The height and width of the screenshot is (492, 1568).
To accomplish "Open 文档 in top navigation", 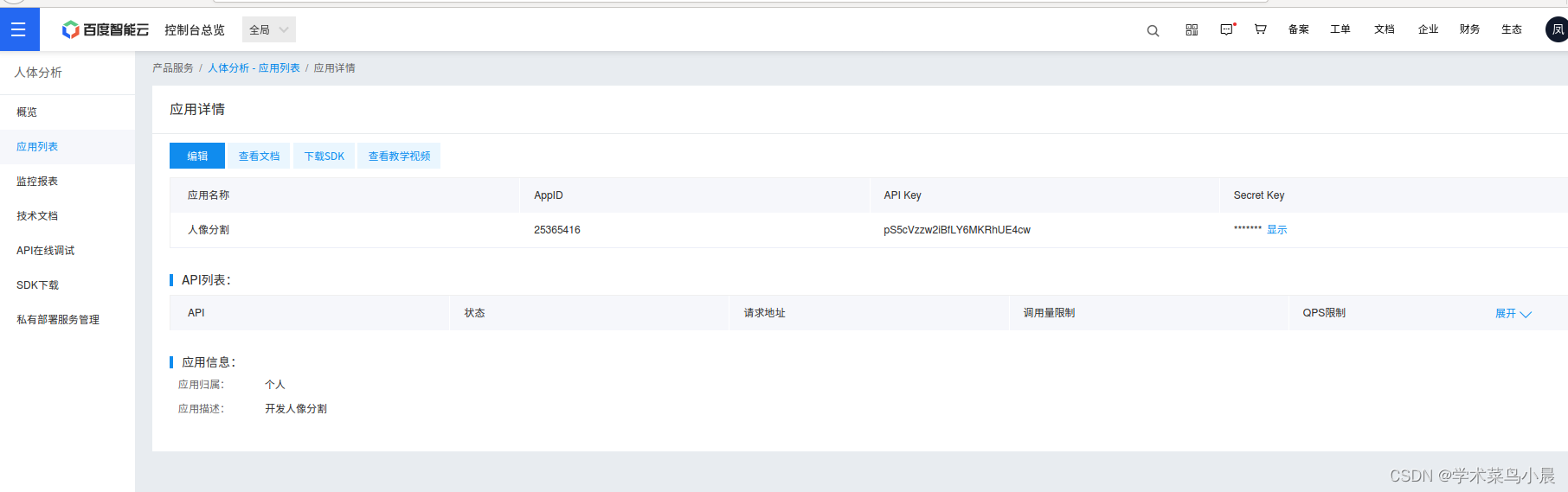I will click(1385, 29).
